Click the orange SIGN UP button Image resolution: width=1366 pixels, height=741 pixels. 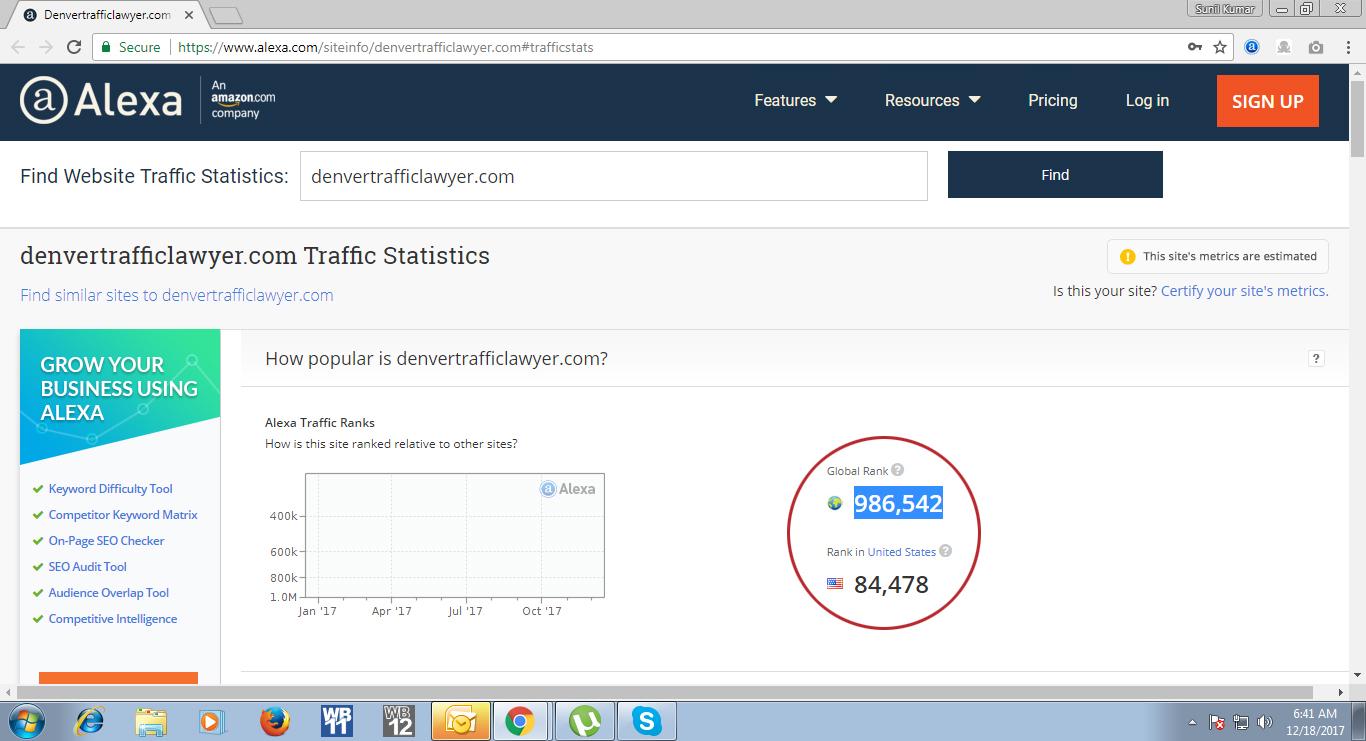pos(1267,100)
